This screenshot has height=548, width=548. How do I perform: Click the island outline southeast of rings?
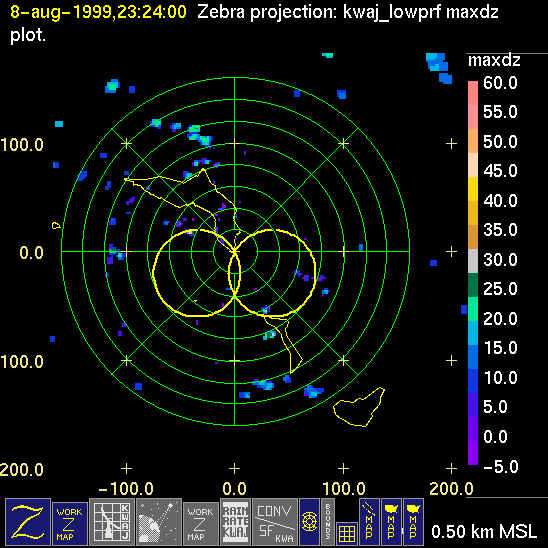pyautogui.click(x=359, y=407)
